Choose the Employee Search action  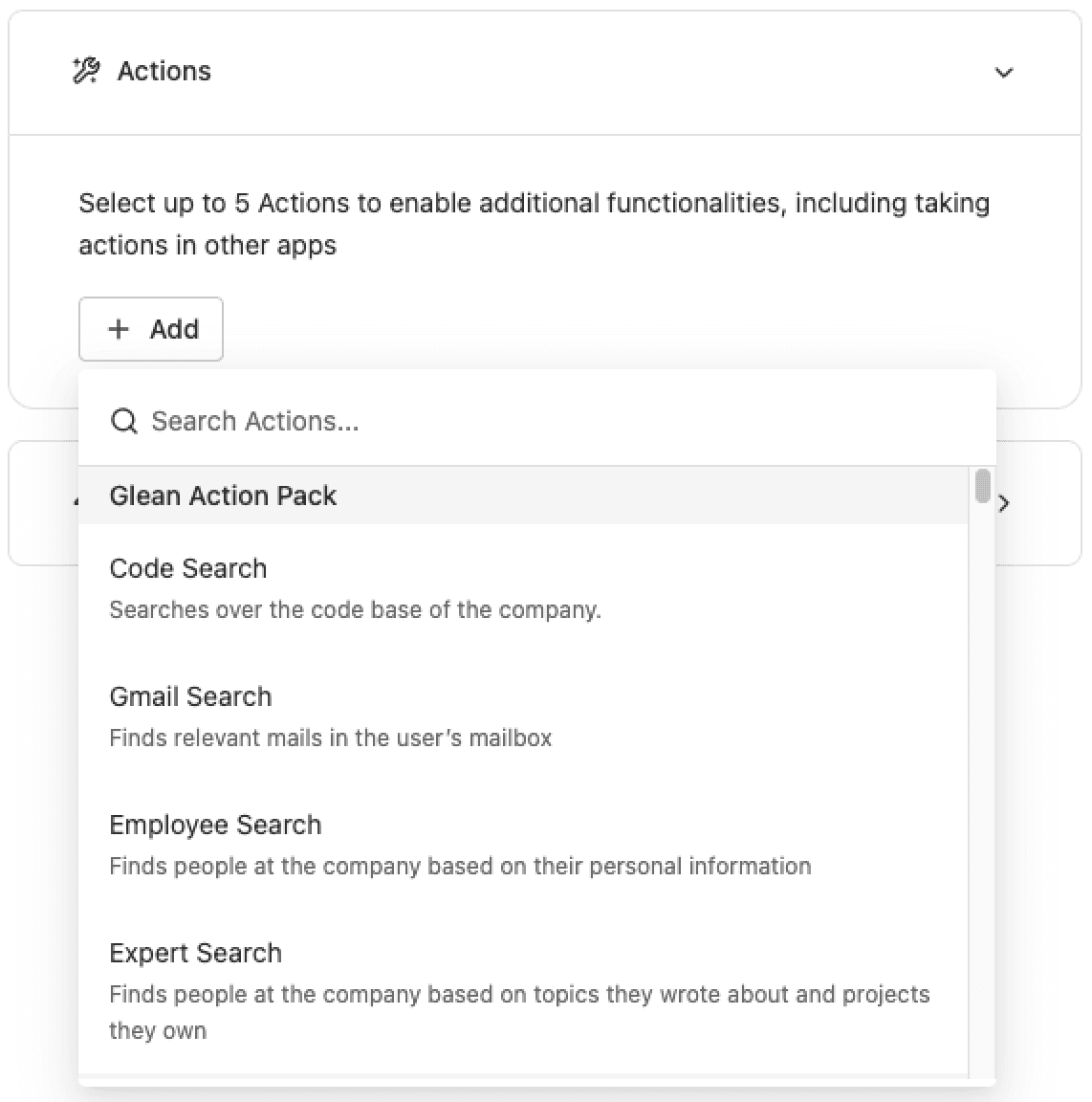pos(523,844)
